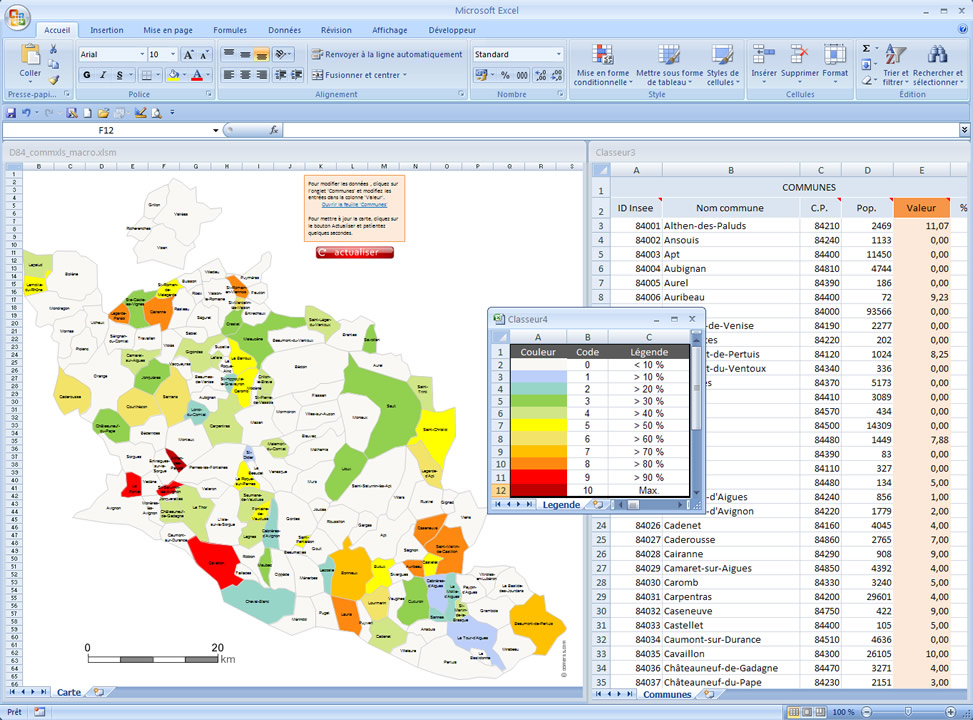Click the decrease indent icon
Viewport: 973px width, 720px height.
click(x=280, y=75)
